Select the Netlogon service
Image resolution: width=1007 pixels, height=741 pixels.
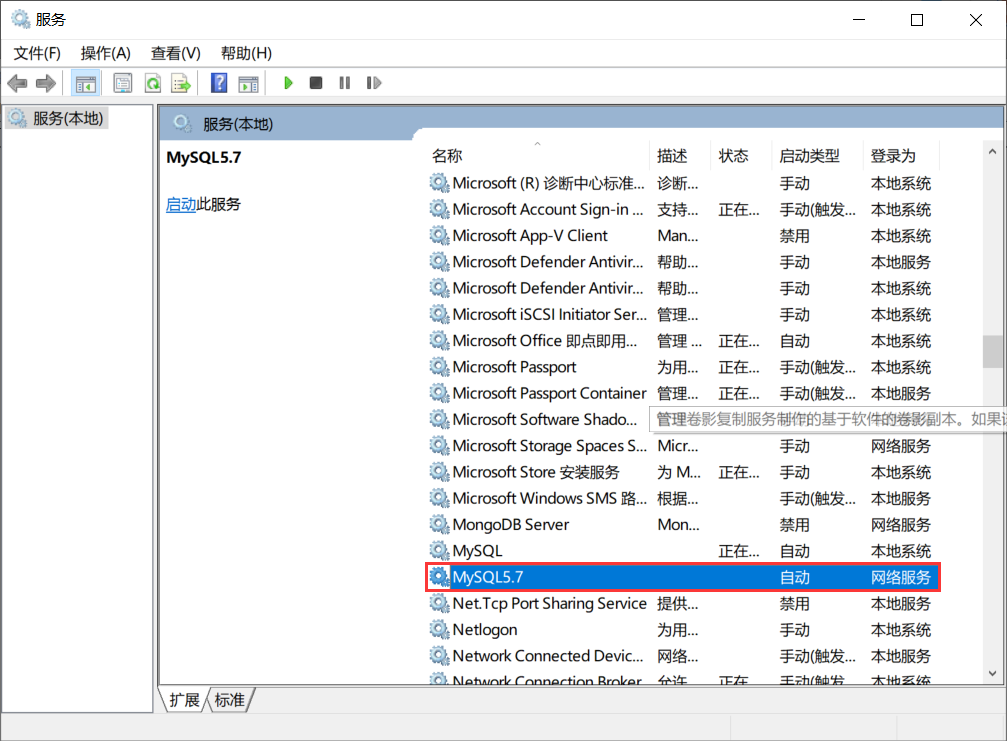click(x=683, y=630)
